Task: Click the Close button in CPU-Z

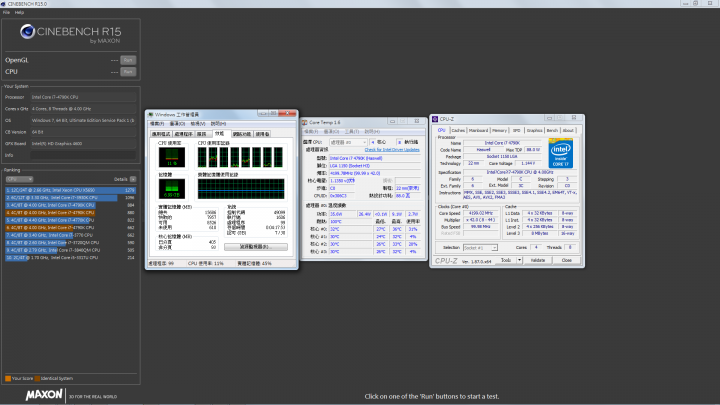Action: [567, 260]
